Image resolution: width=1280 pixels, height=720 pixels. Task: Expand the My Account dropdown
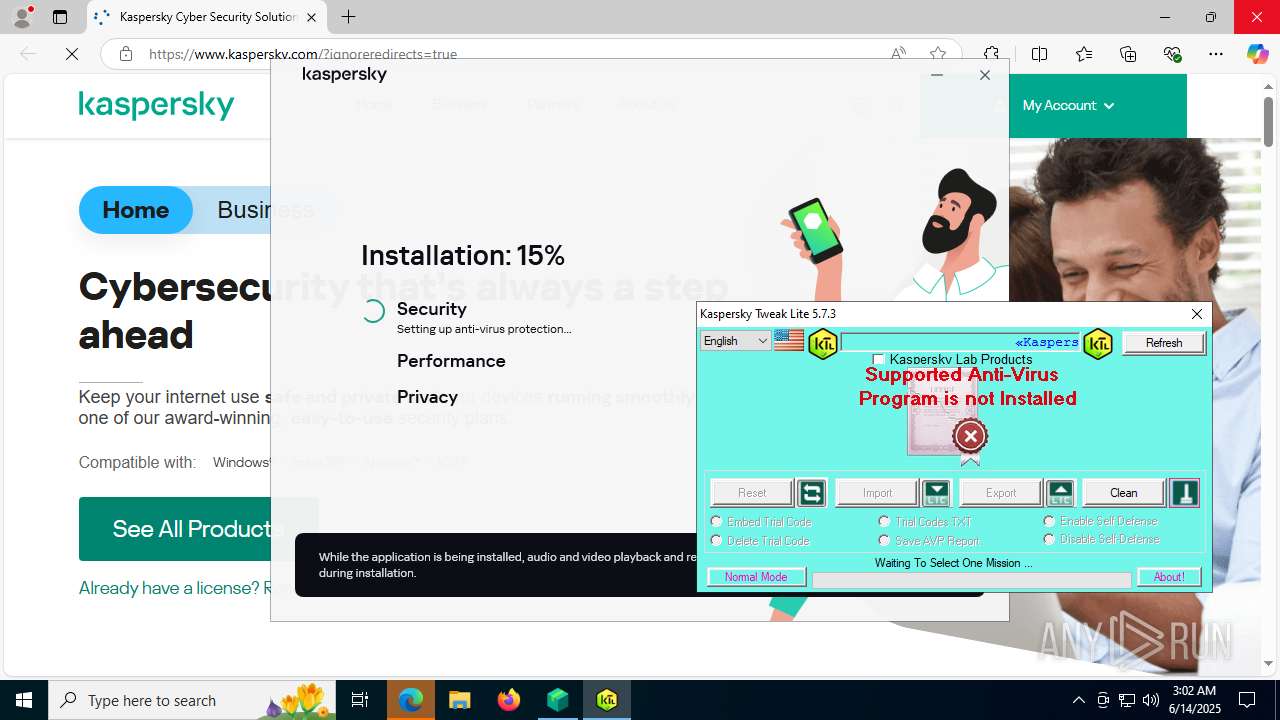(x=1068, y=105)
